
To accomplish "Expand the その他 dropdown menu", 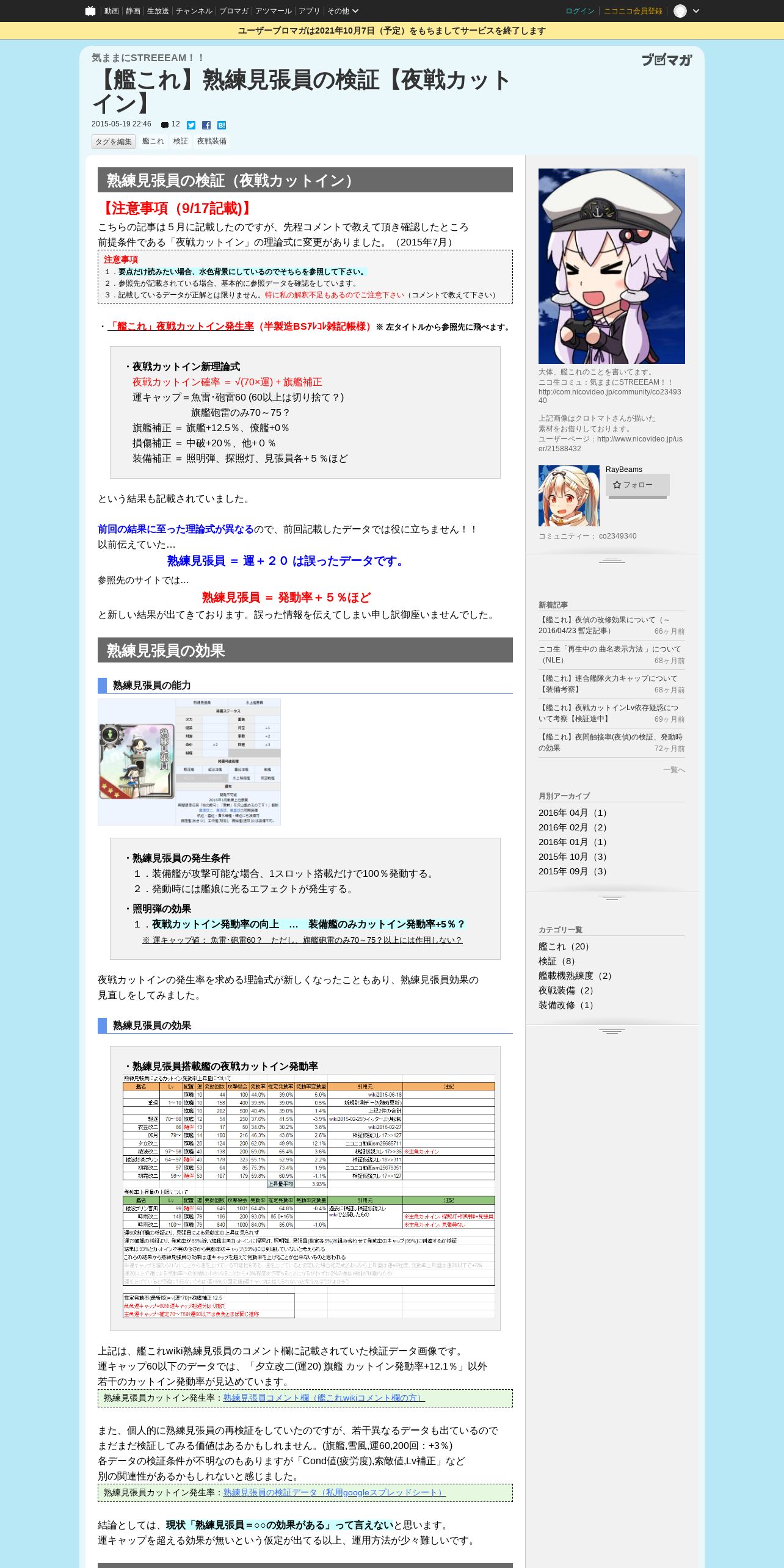I will 343,11.
